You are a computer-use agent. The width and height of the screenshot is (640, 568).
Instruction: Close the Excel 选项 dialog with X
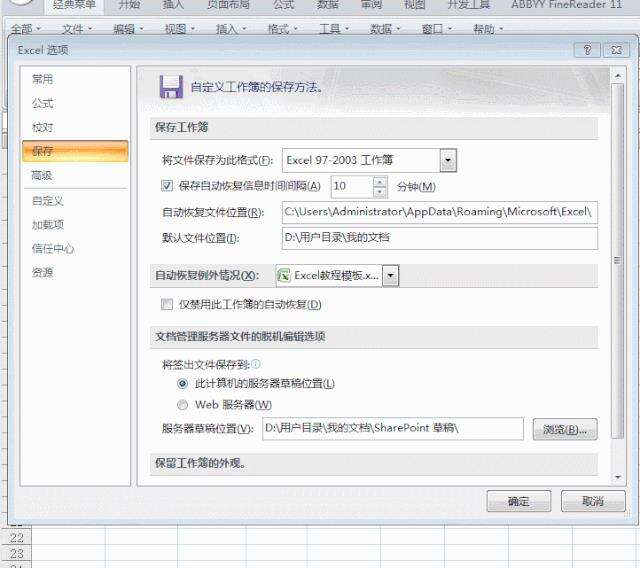(616, 50)
